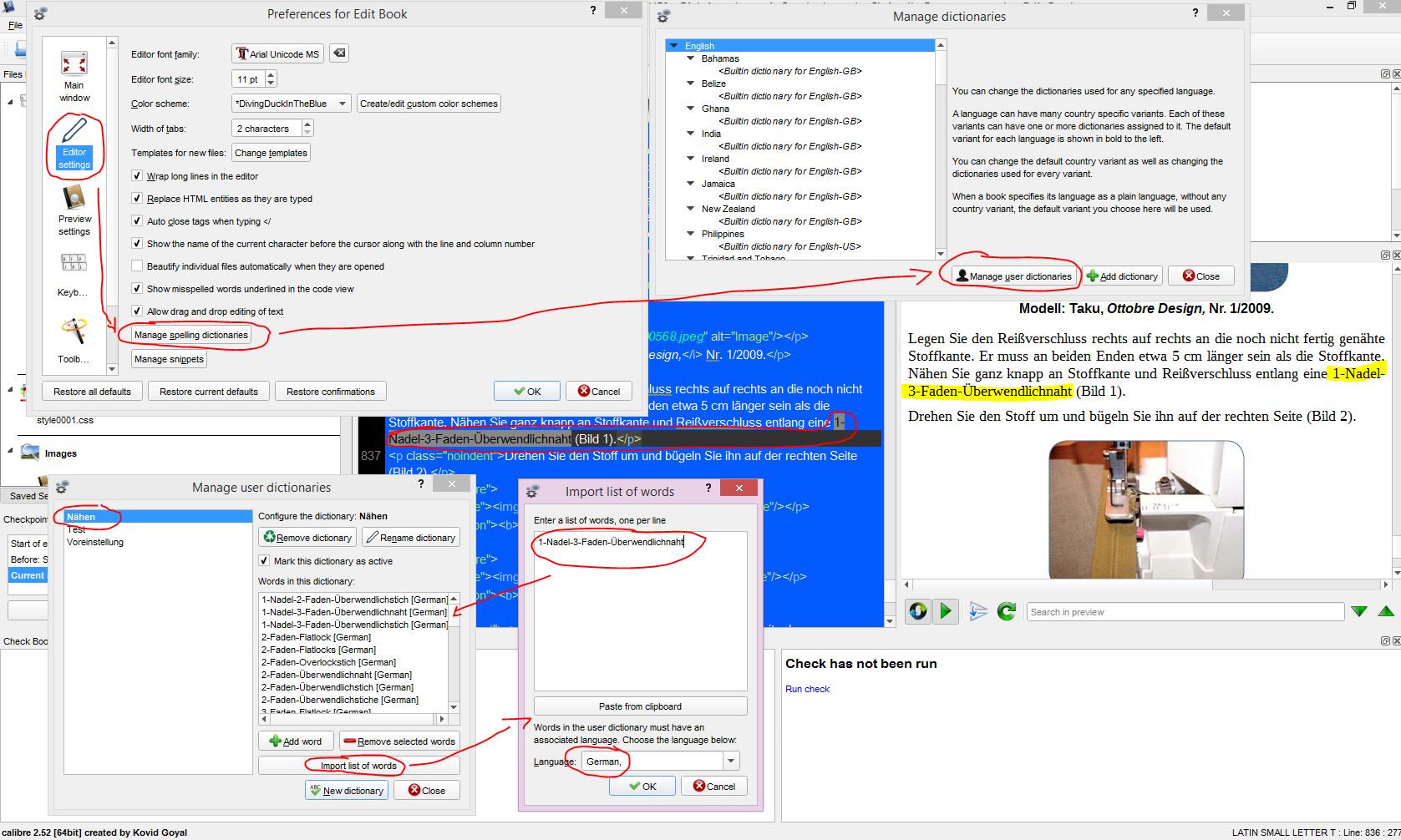Click the Images category icon in Files
The image size is (1401, 840).
point(30,453)
